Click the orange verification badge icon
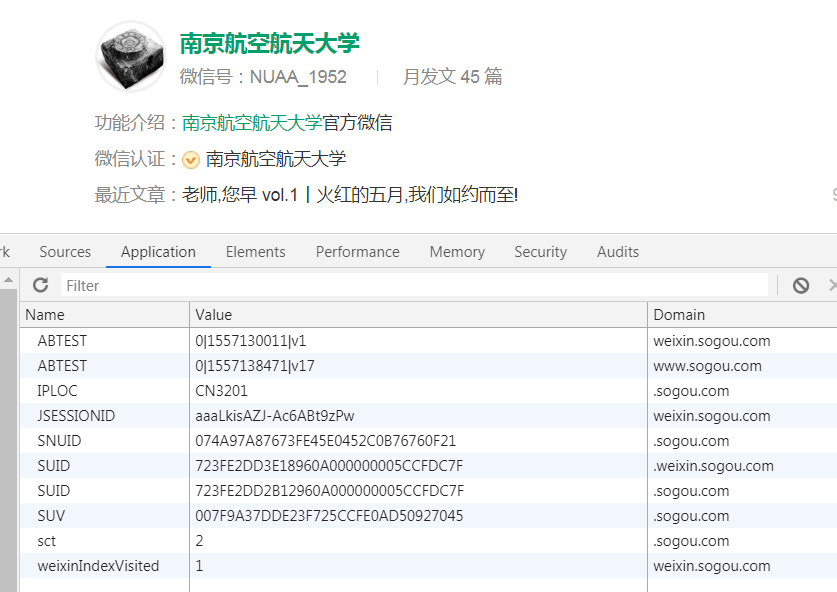 click(x=191, y=160)
